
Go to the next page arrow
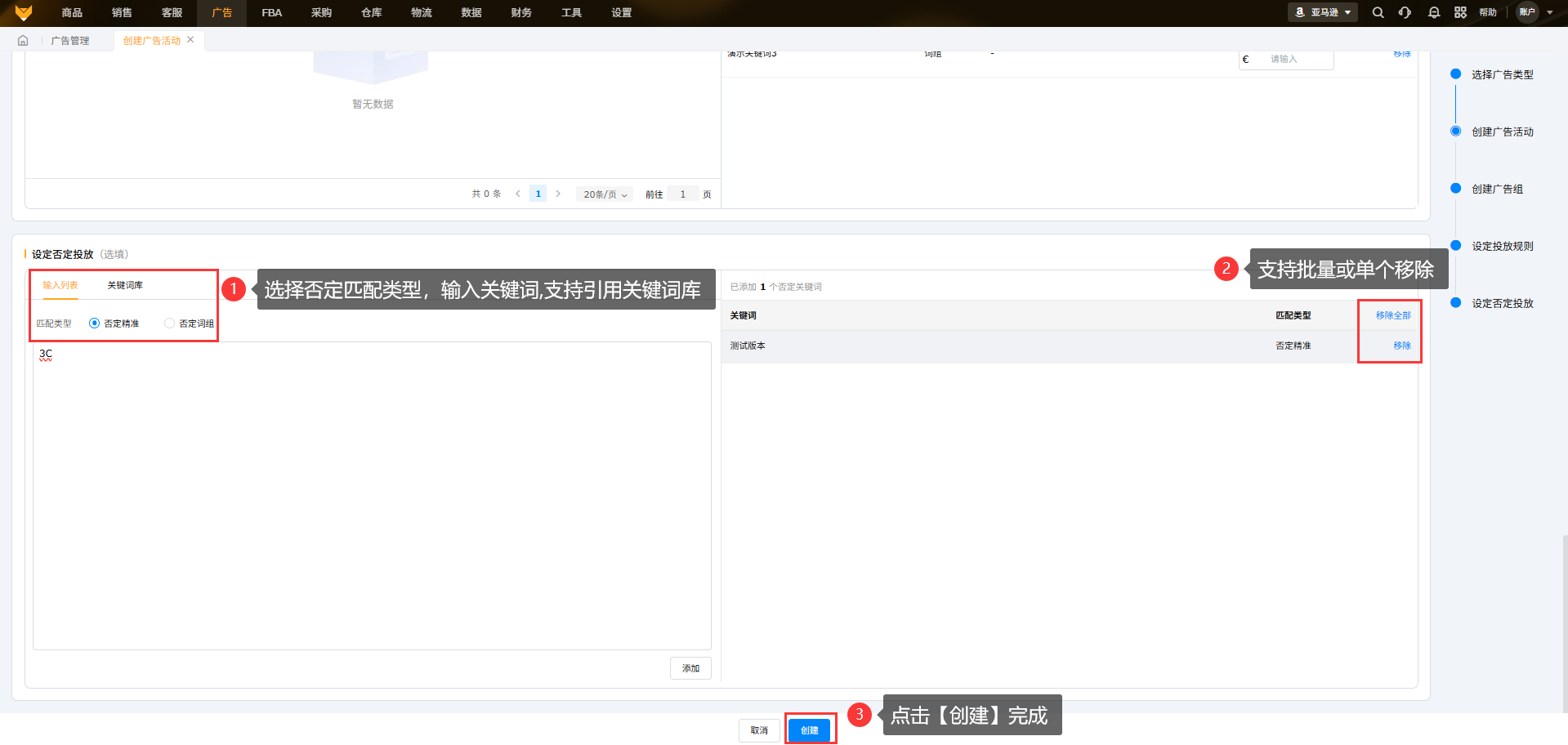558,194
